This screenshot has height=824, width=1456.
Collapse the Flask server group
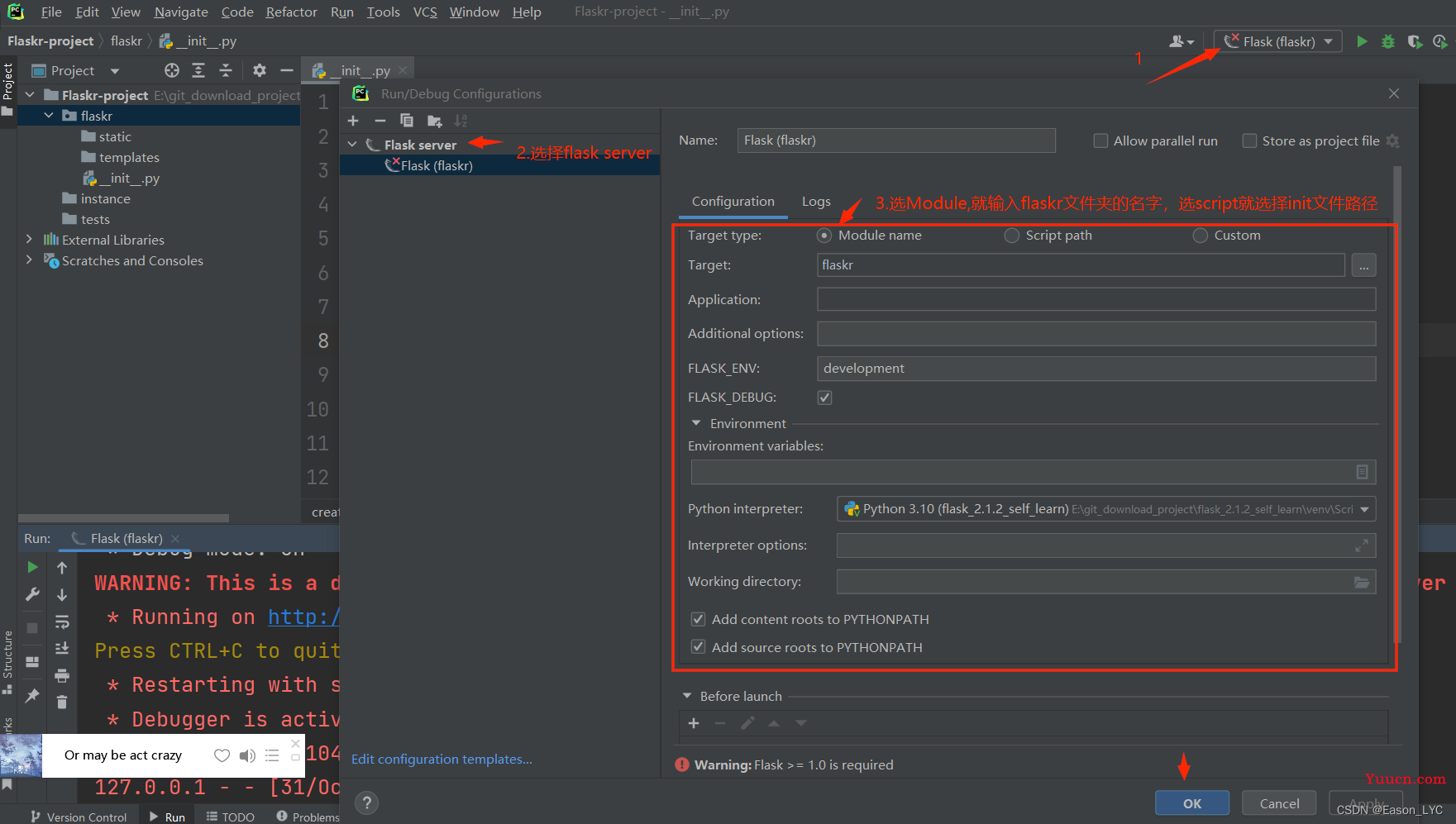[352, 145]
